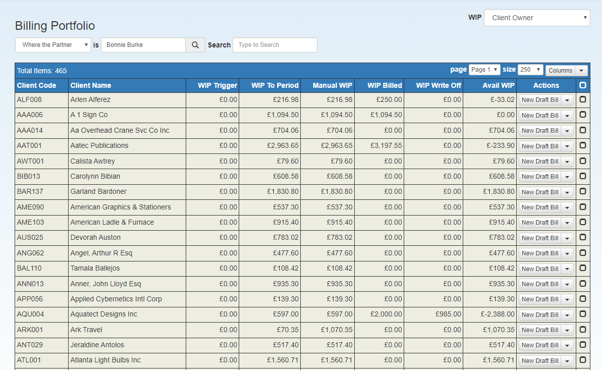Click client name 'Aa Overhead Crane Svc Co Inc'
This screenshot has height=380, width=602.
tap(120, 130)
